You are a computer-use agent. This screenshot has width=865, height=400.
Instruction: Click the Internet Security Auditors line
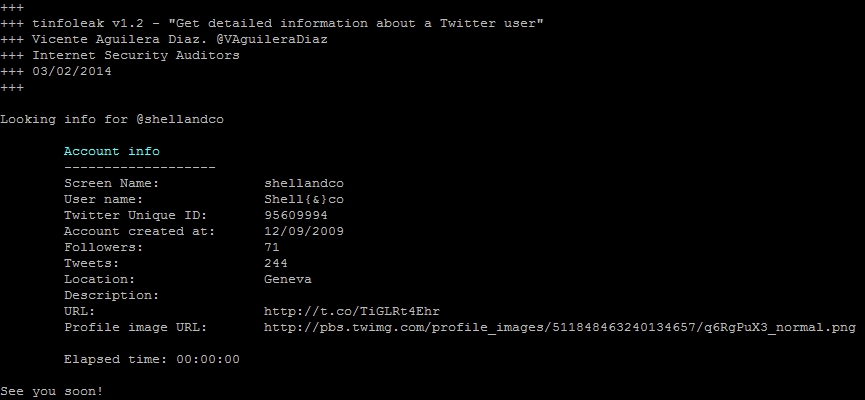point(120,55)
